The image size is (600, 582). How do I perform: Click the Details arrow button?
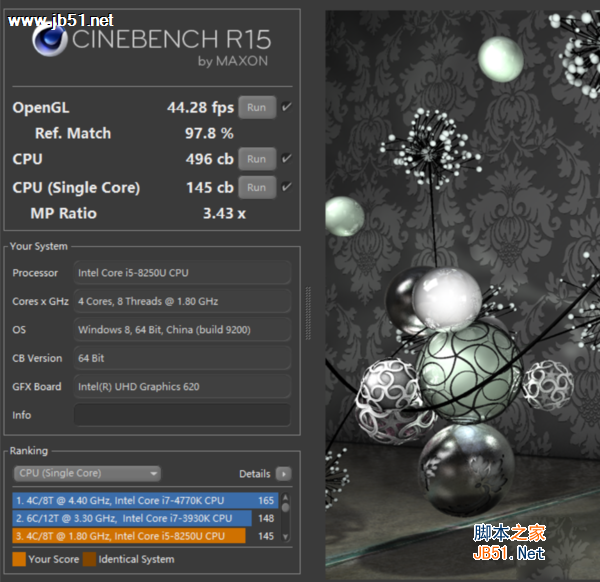pos(284,474)
